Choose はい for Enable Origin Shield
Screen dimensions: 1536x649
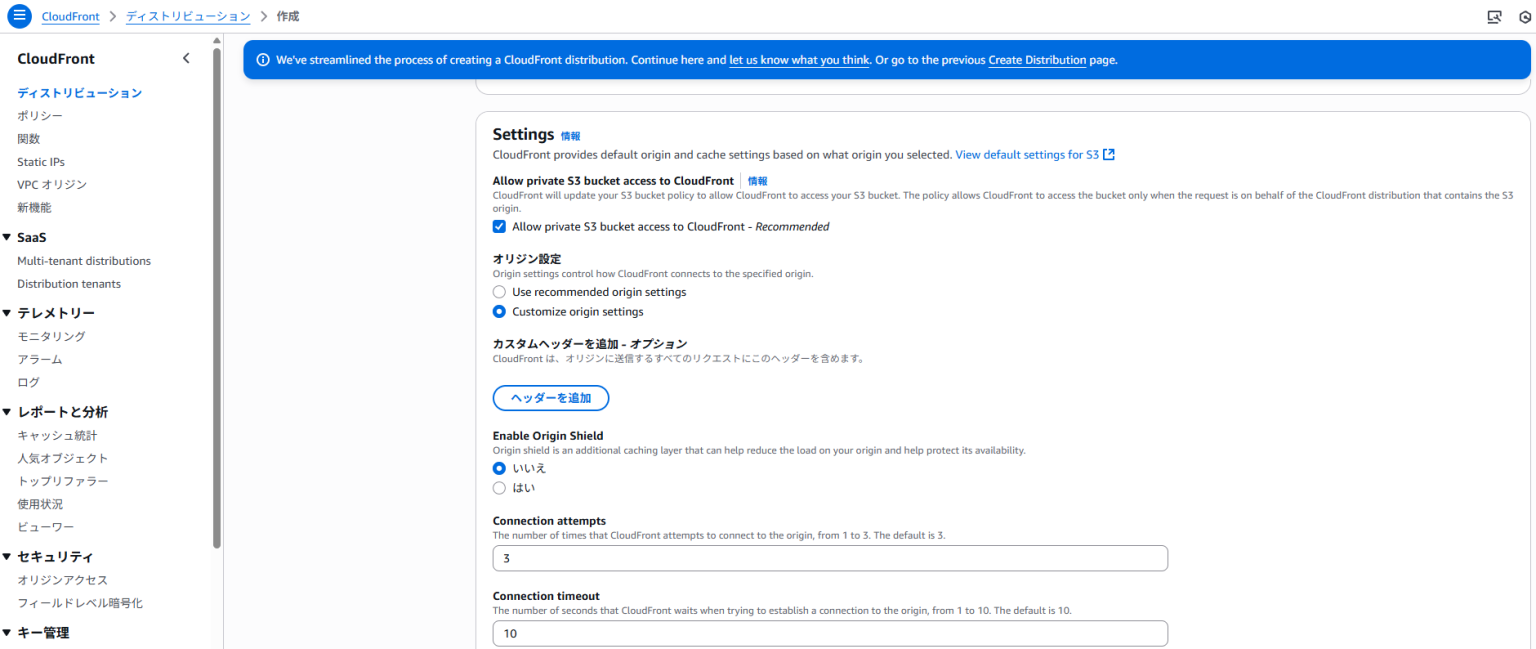click(499, 487)
